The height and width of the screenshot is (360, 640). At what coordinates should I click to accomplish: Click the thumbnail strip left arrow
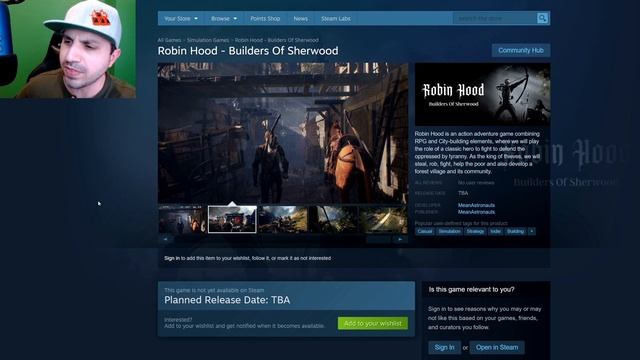point(165,239)
